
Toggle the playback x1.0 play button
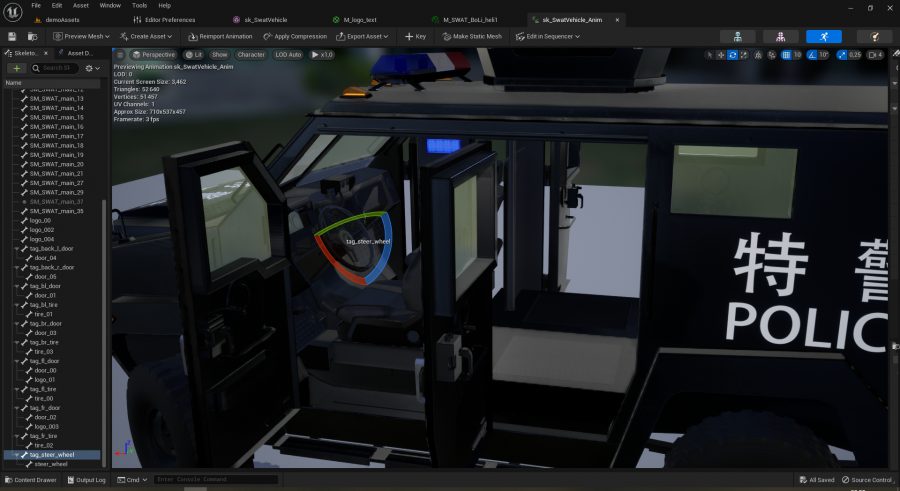[x=322, y=55]
